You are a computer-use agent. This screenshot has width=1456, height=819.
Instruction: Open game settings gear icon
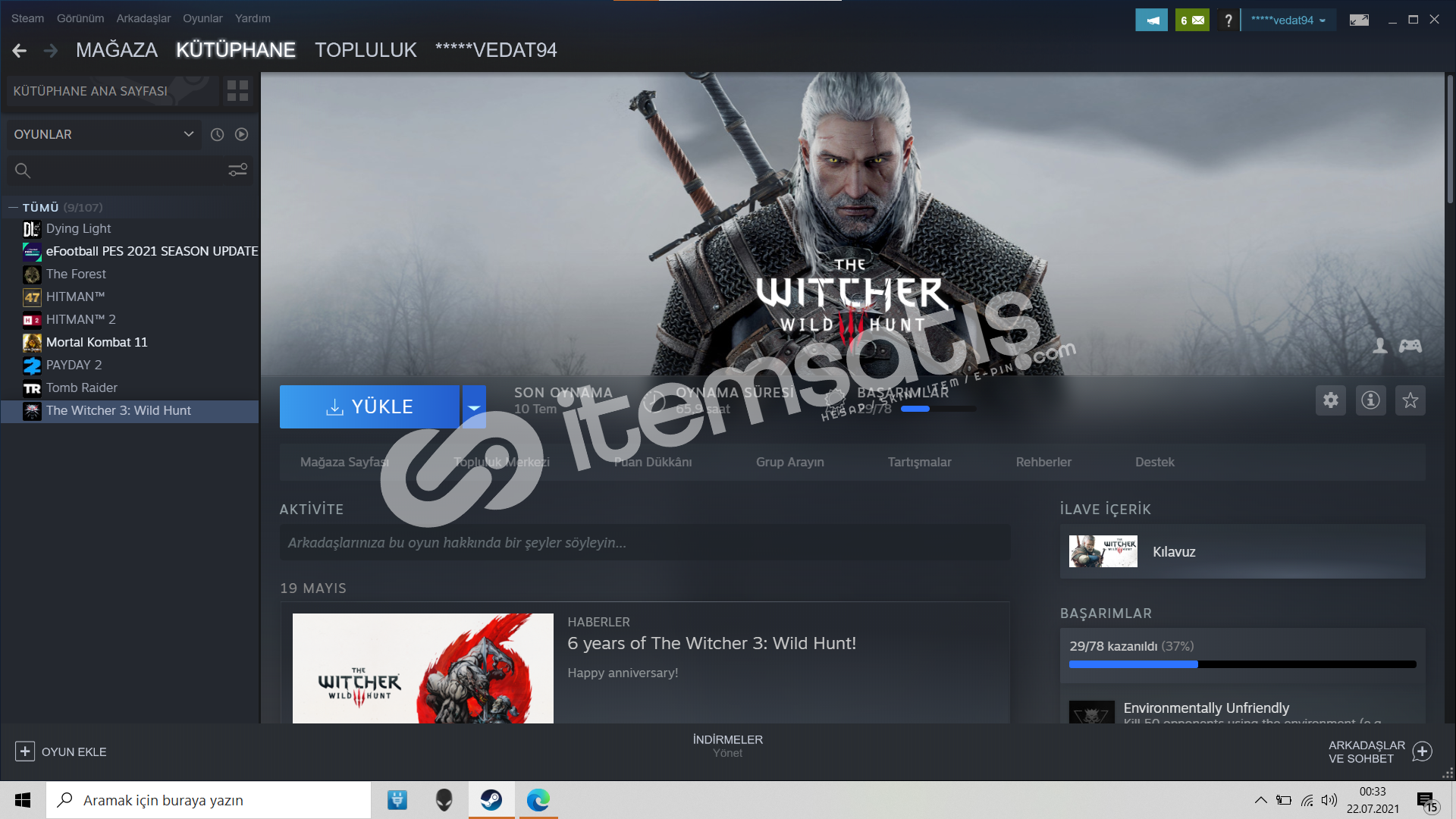[x=1331, y=400]
